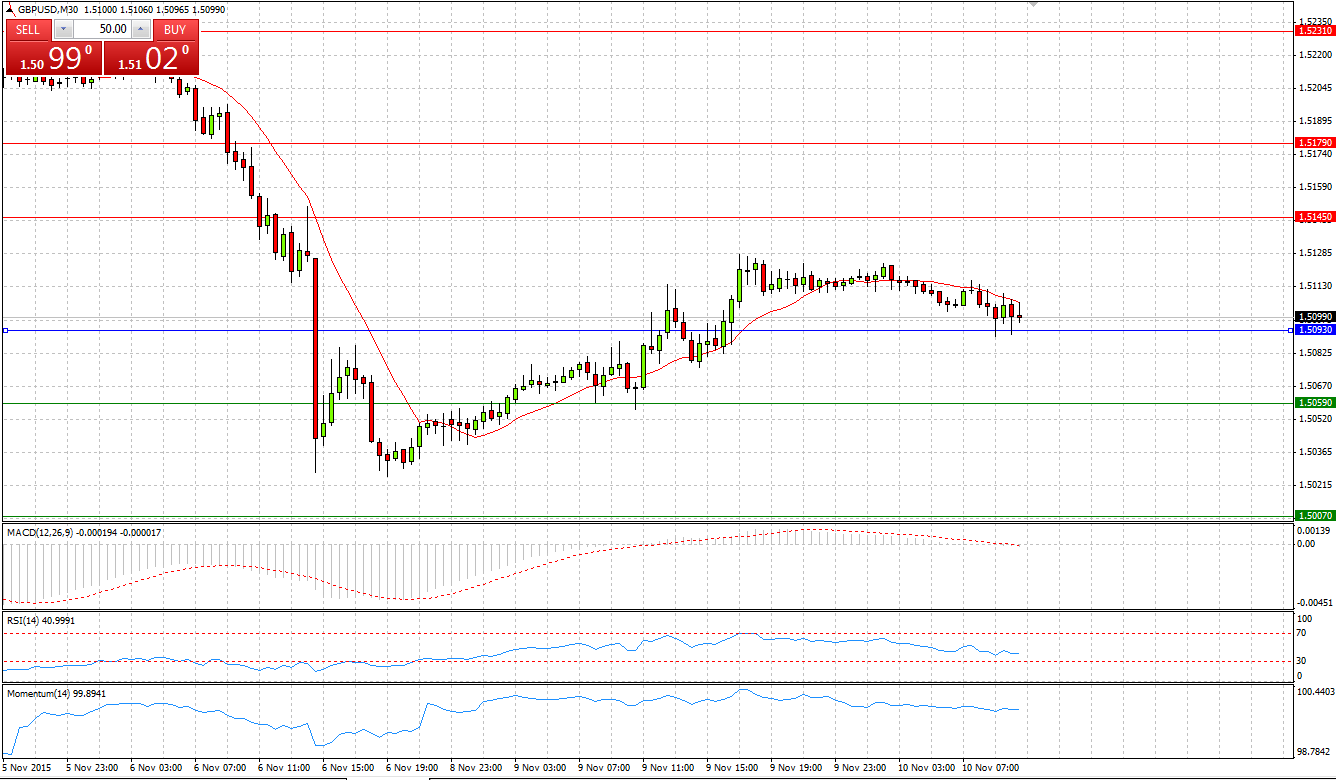The width and height of the screenshot is (1336, 780).
Task: Click the current price label 1.50990
Action: tap(1314, 317)
